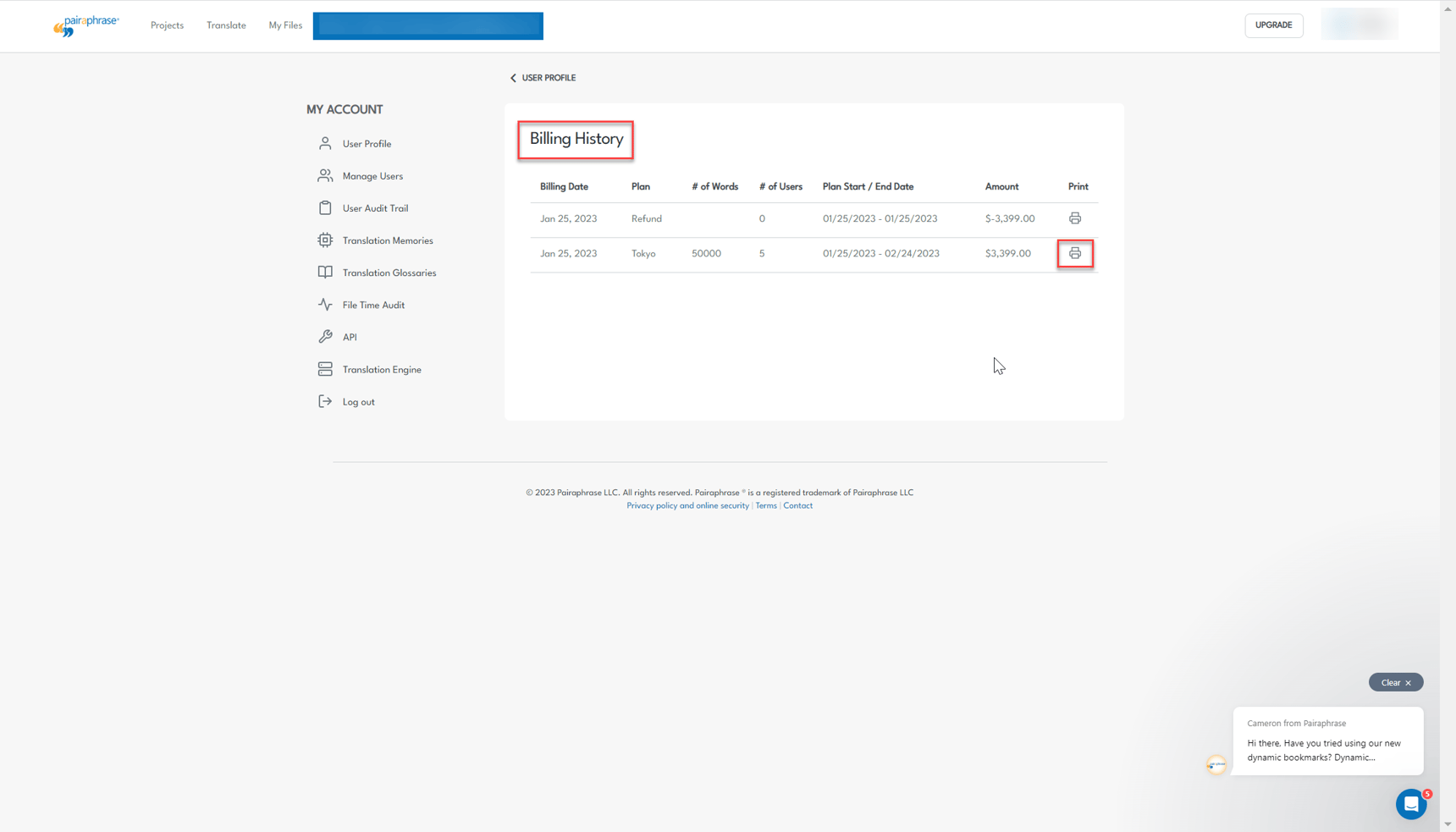This screenshot has width=1456, height=832.
Task: Open Translation Memories settings
Action: coord(325,240)
